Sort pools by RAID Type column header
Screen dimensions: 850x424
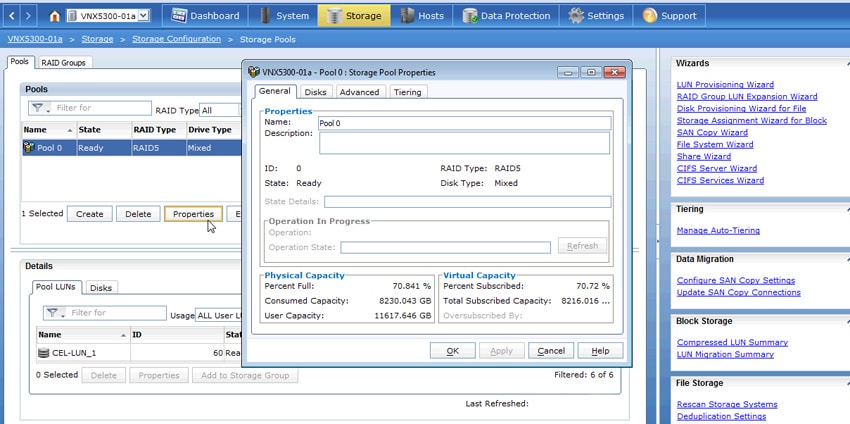(x=158, y=130)
